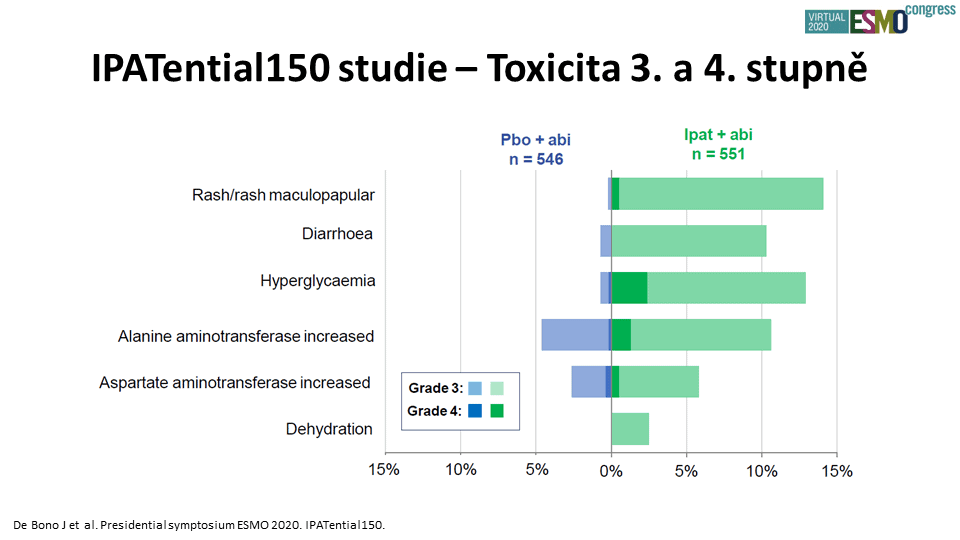This screenshot has height=540, width=960.
Task: Click the left-side '5%' axis label
Action: (x=537, y=470)
